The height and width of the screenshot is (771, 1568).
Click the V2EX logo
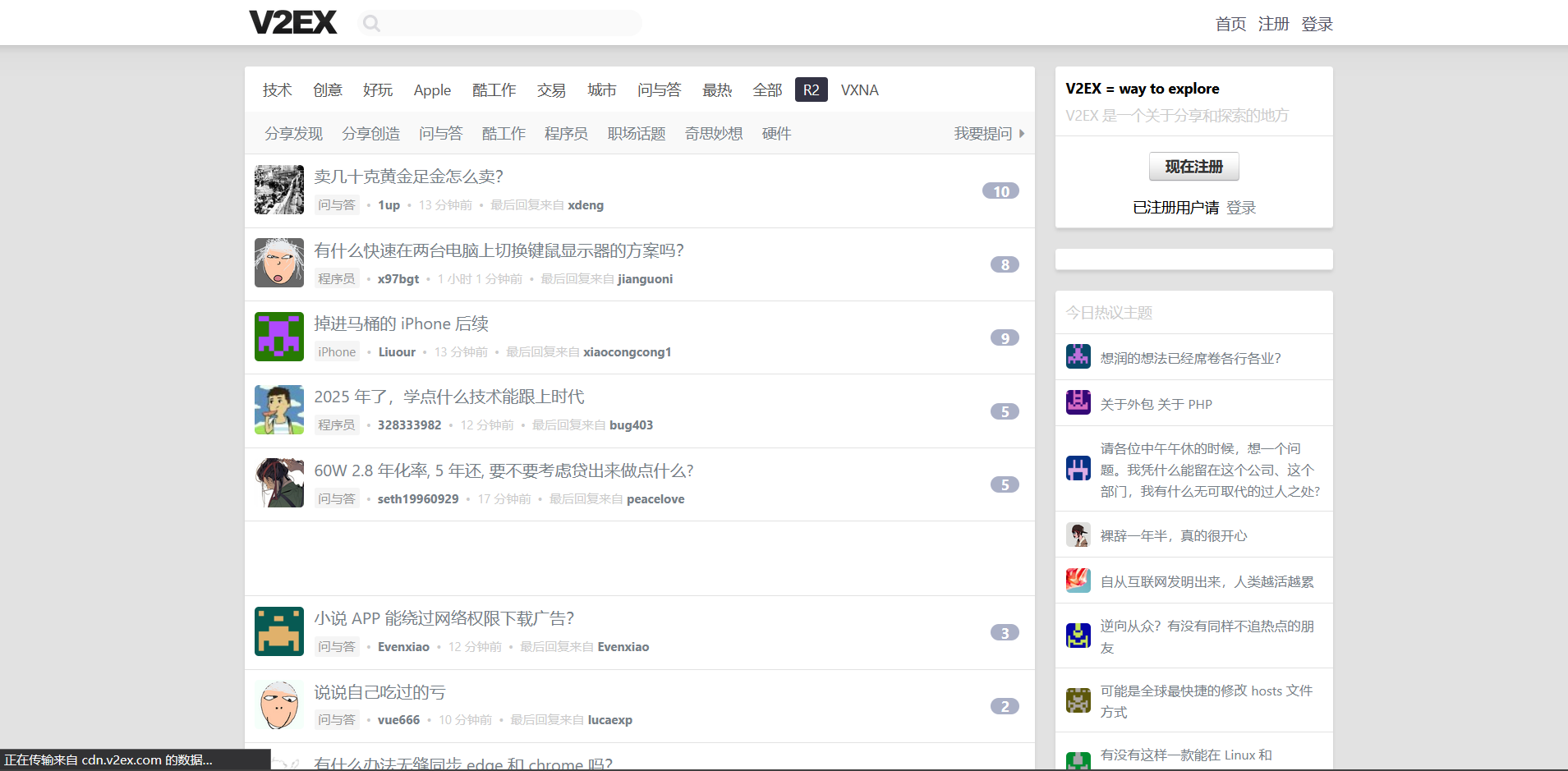tap(292, 22)
